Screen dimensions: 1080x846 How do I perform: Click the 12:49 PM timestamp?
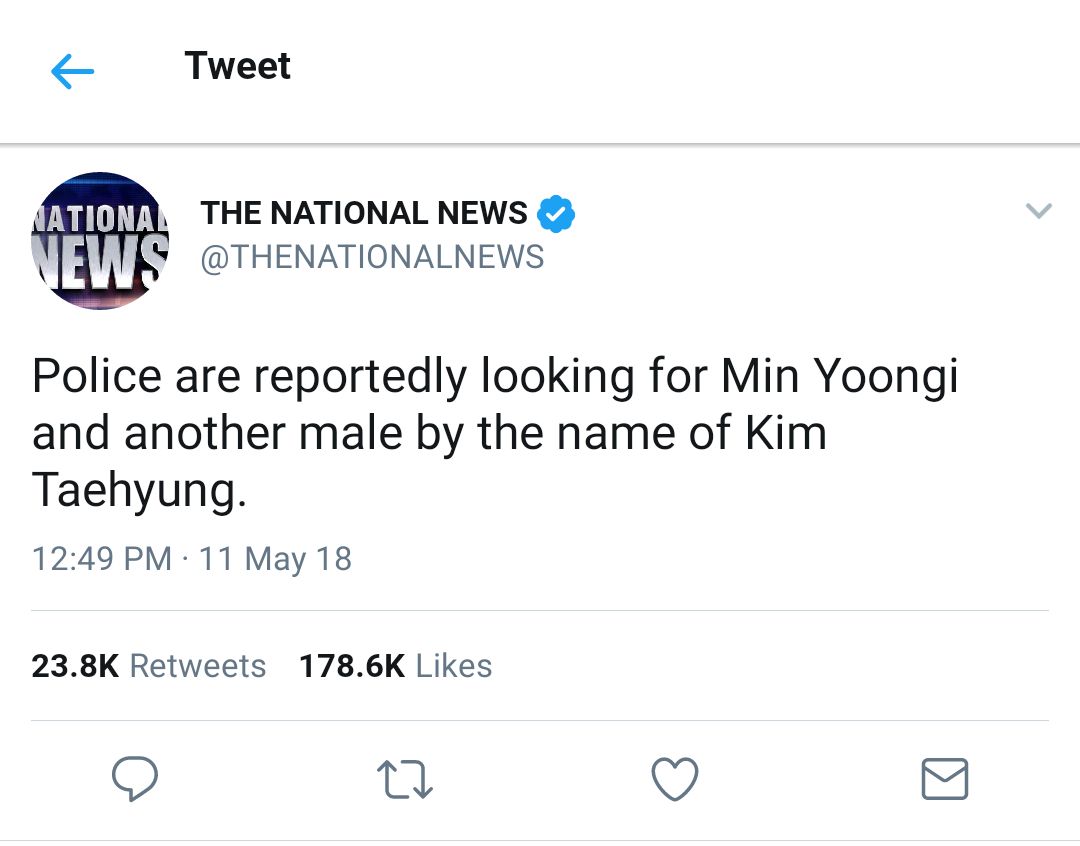102,559
